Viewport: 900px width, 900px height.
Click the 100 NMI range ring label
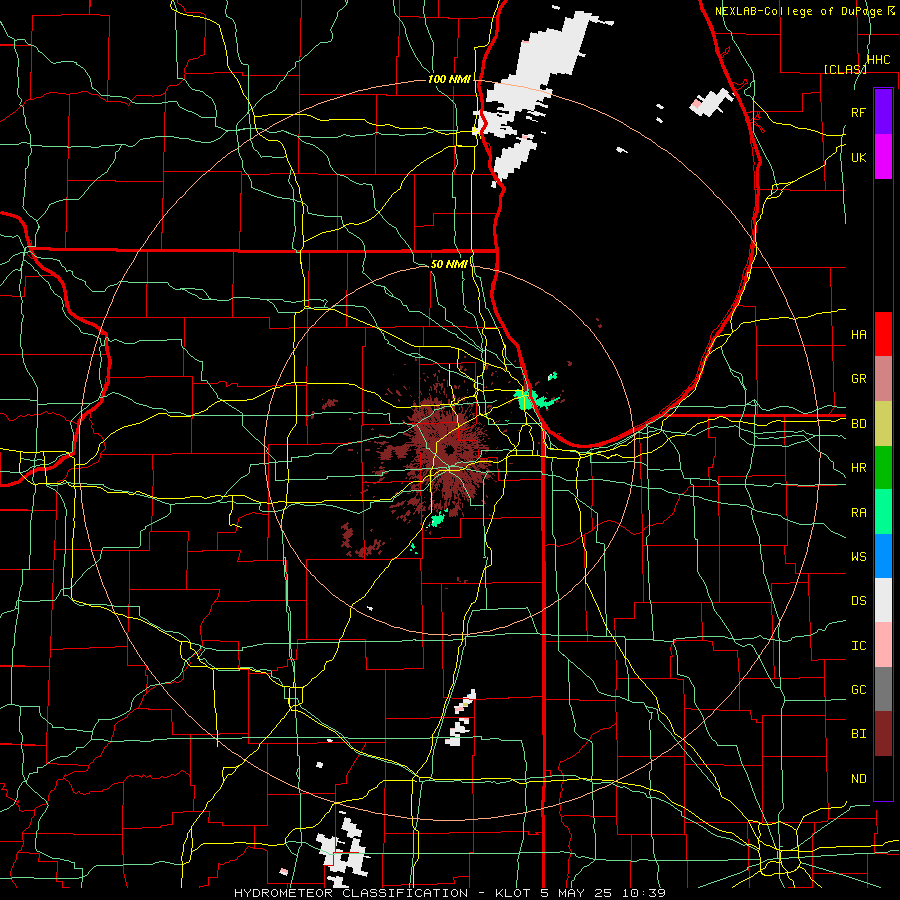[449, 79]
